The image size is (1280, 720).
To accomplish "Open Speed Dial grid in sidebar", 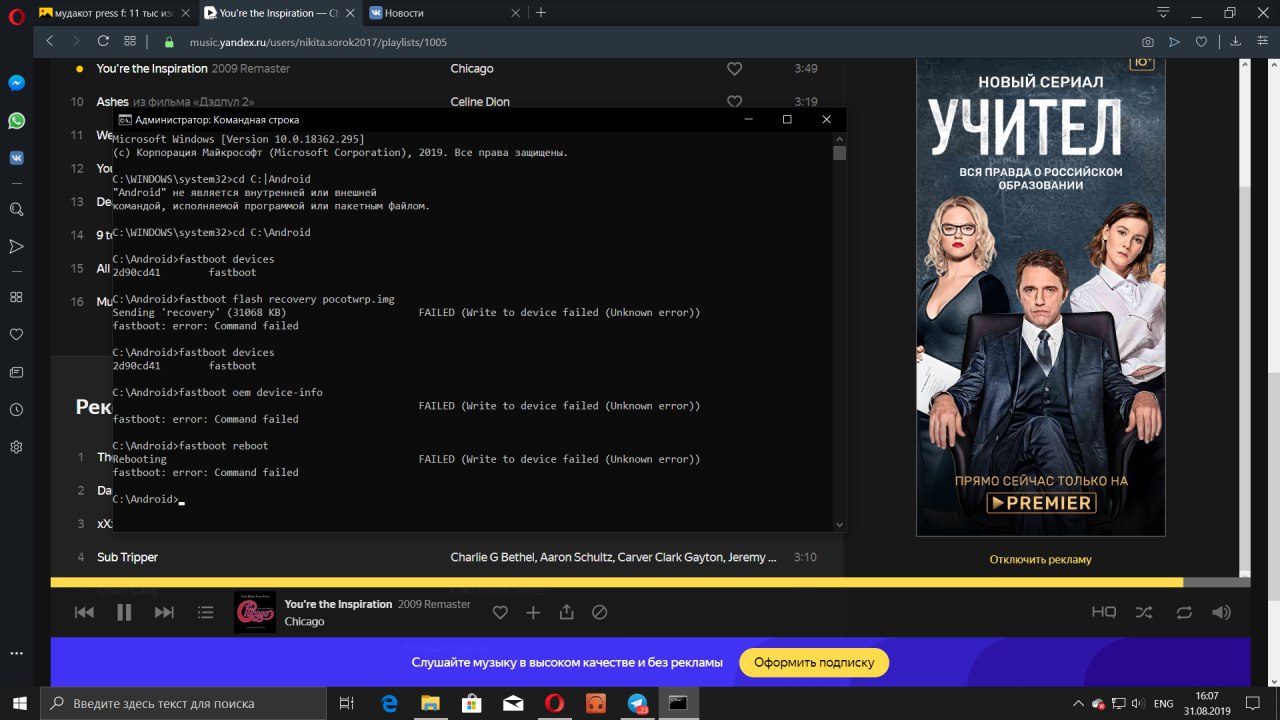I will pos(16,297).
